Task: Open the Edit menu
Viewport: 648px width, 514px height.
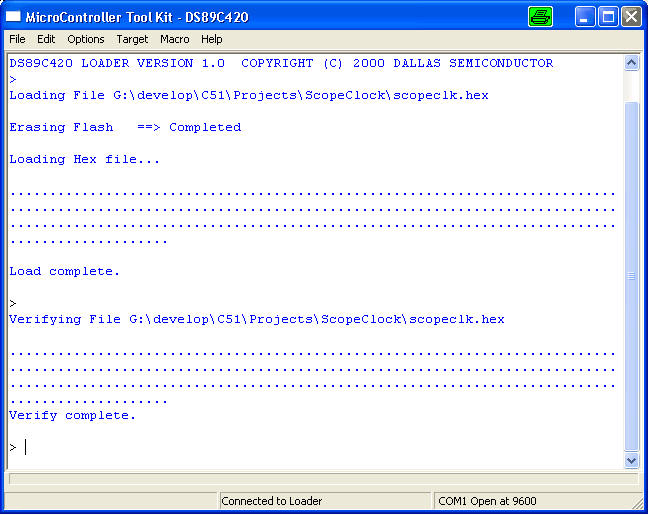Action: point(46,39)
